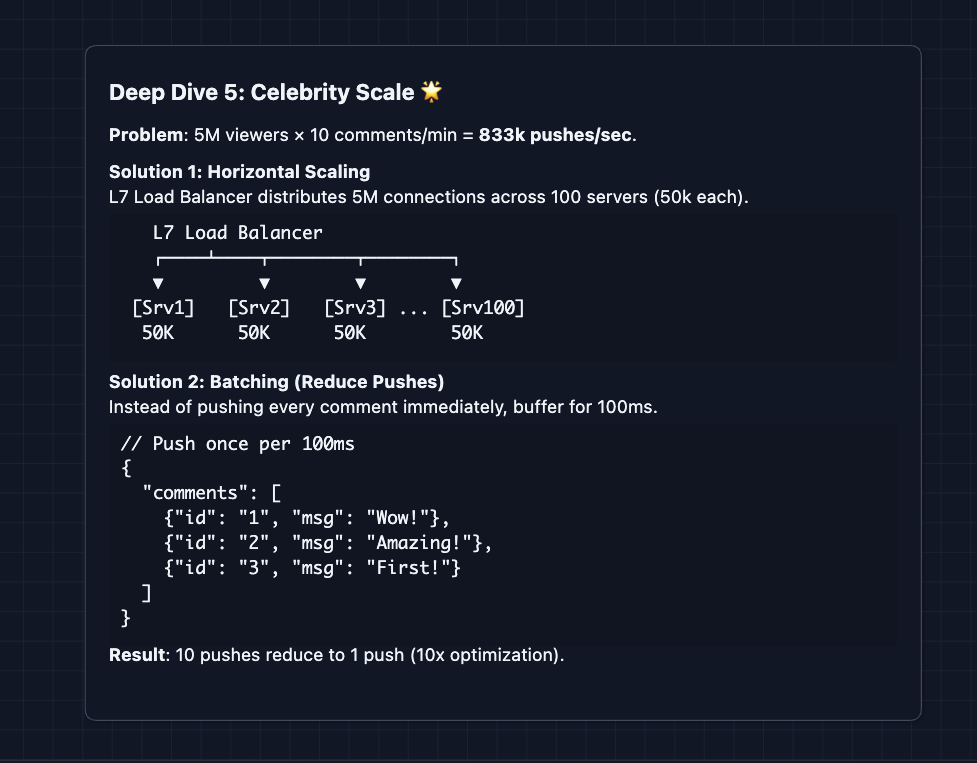
Task: Select the [Srv100] server node
Action: 483,308
